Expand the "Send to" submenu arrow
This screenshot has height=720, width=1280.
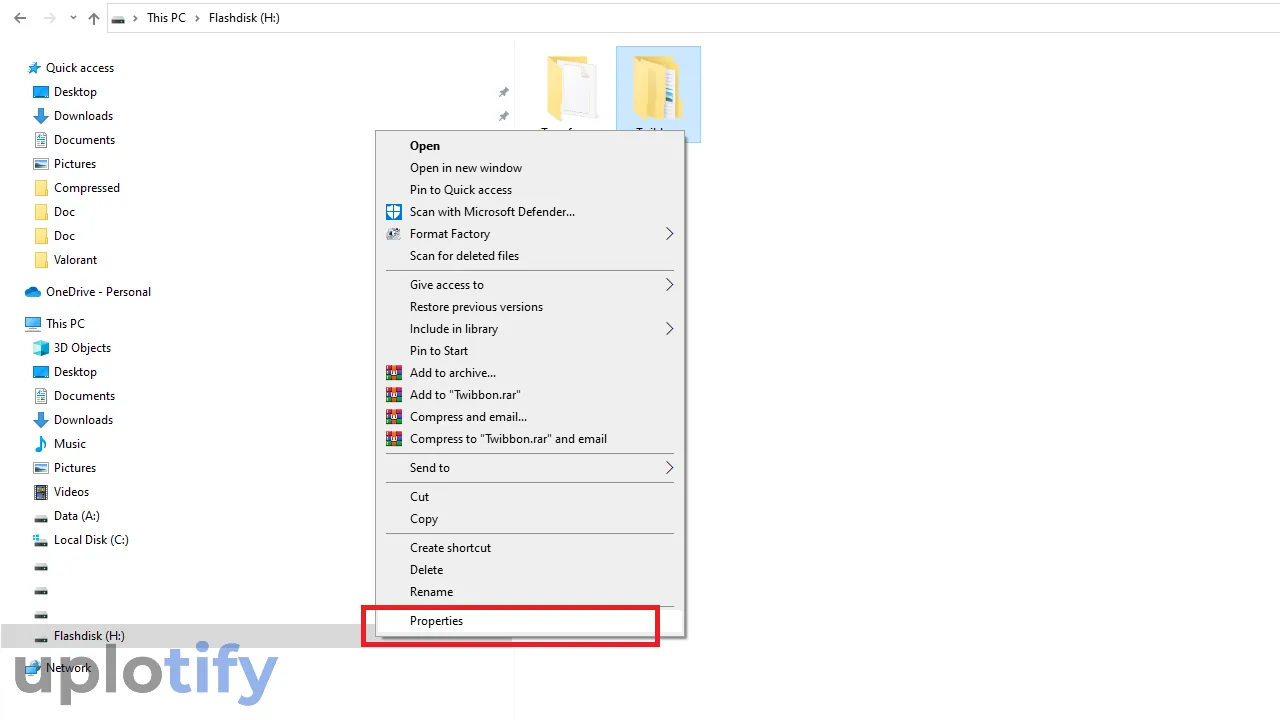[669, 468]
